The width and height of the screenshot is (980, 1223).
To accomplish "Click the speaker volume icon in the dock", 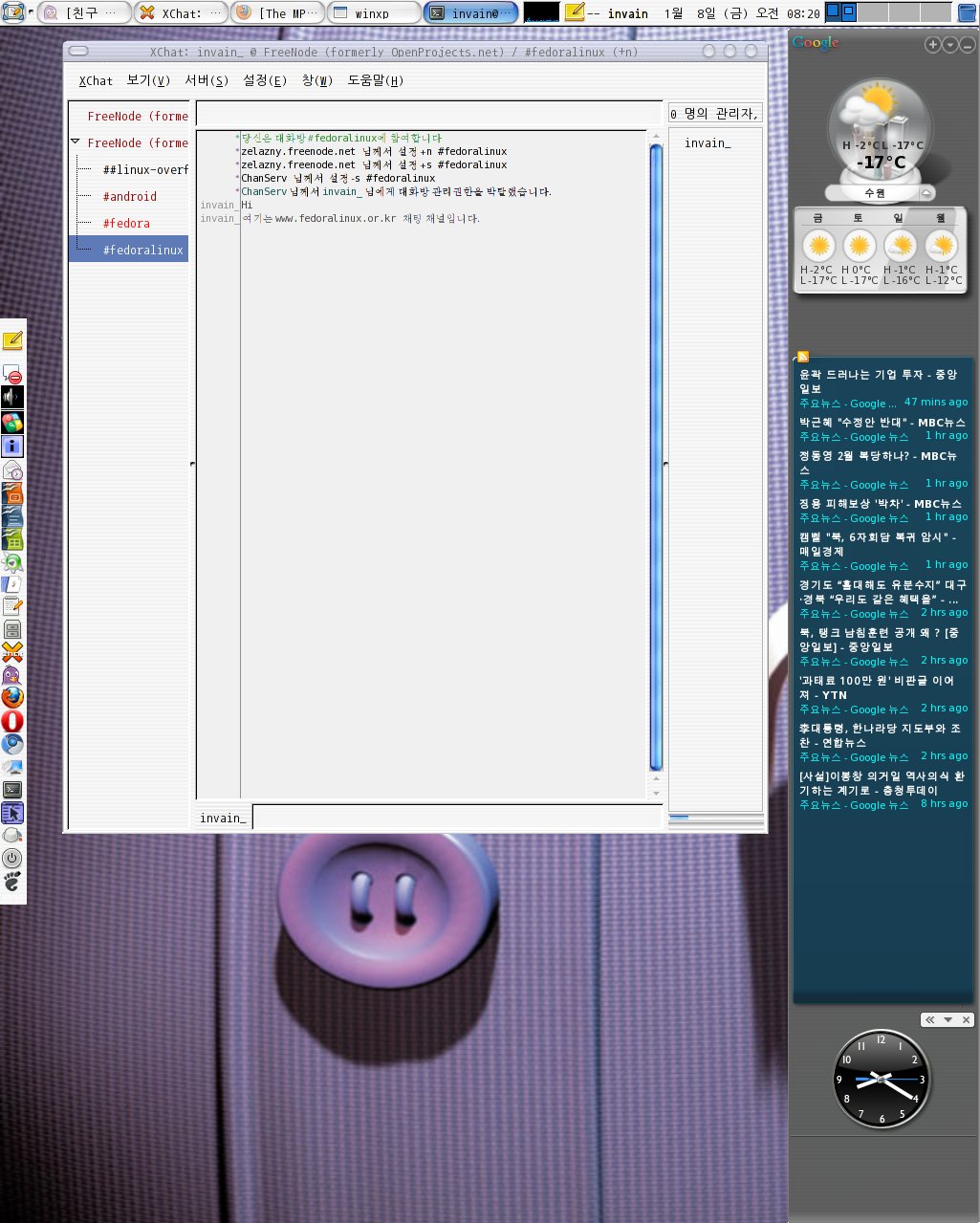I will (x=12, y=397).
